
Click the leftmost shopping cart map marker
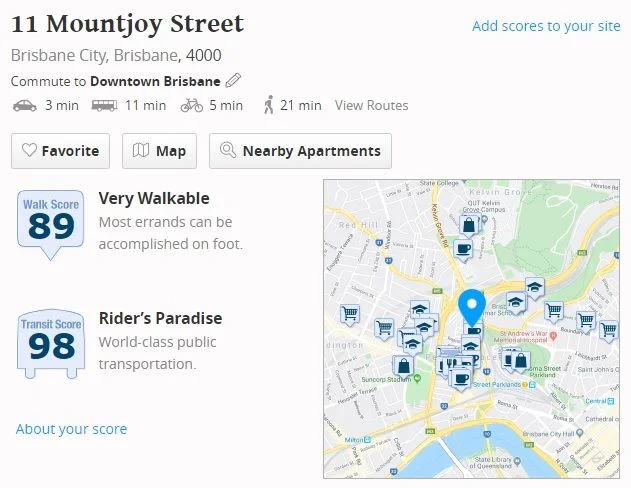pyautogui.click(x=350, y=314)
